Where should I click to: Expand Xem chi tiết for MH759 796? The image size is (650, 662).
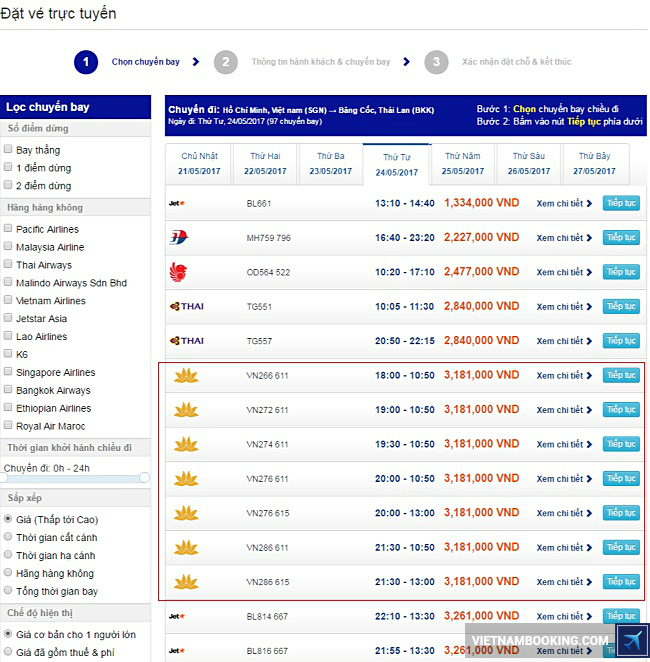pos(564,238)
